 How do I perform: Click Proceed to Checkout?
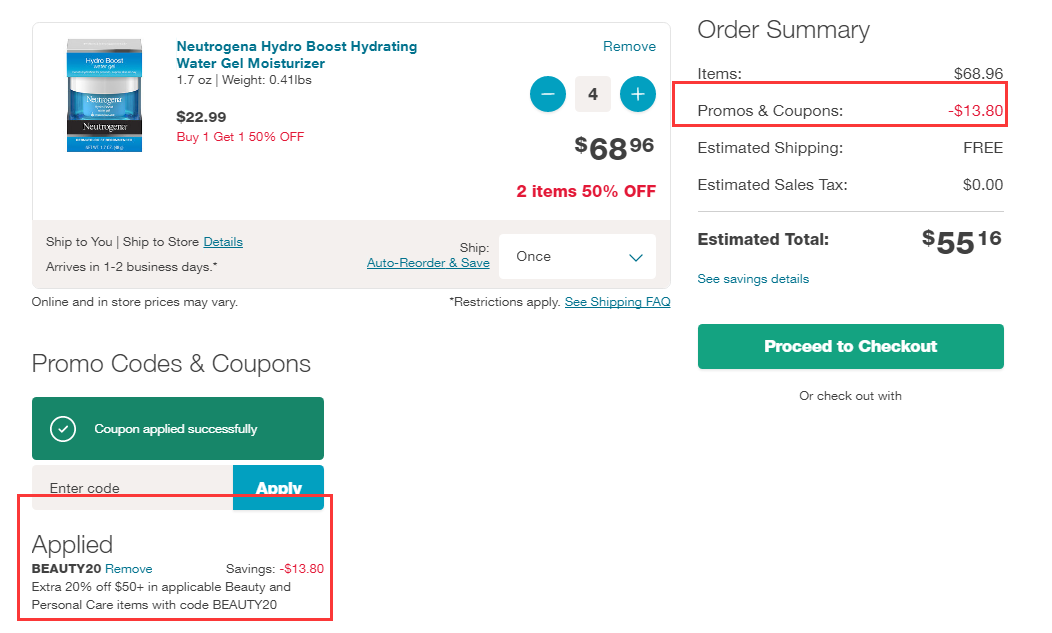(850, 346)
